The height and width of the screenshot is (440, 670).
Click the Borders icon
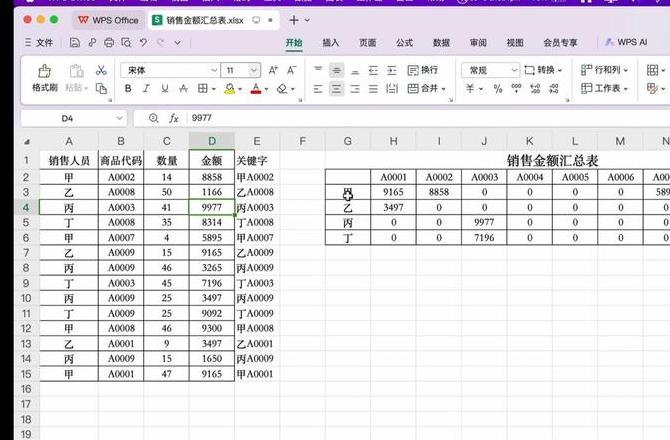[203, 88]
